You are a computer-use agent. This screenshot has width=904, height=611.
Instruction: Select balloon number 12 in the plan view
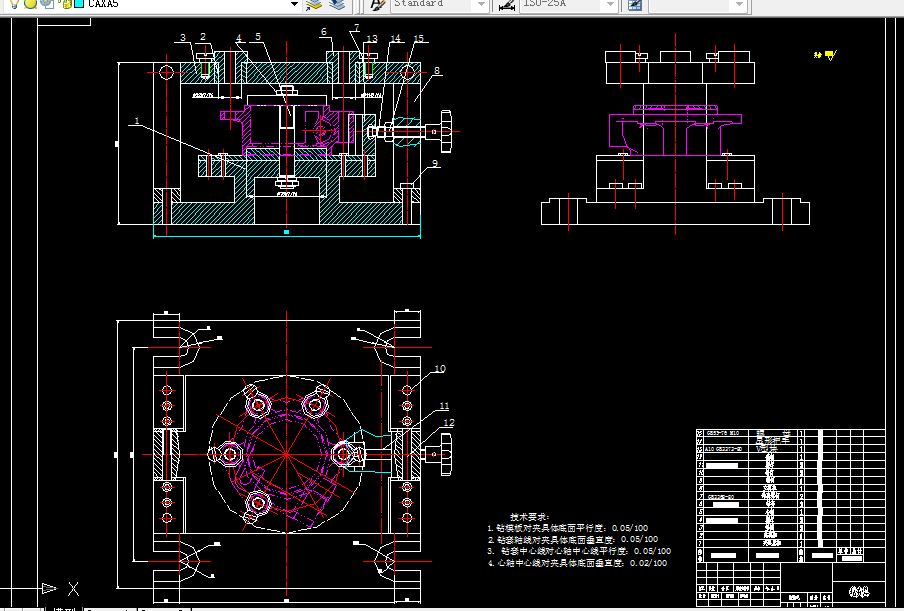449,423
